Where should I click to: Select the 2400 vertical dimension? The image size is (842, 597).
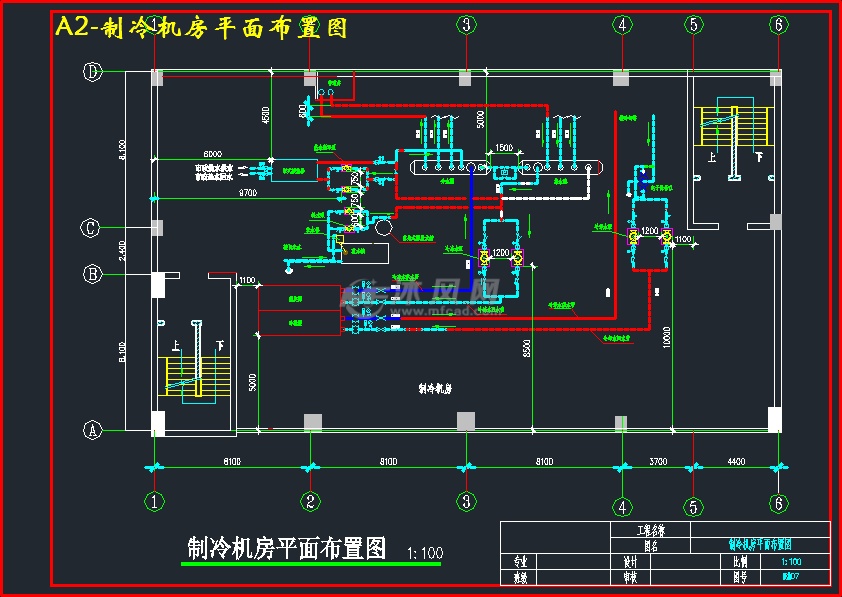(x=122, y=251)
